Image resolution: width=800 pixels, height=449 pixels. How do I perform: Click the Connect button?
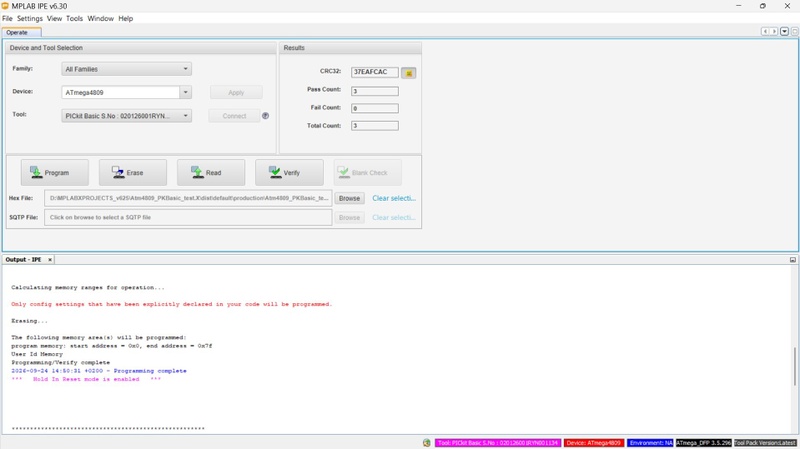234,116
